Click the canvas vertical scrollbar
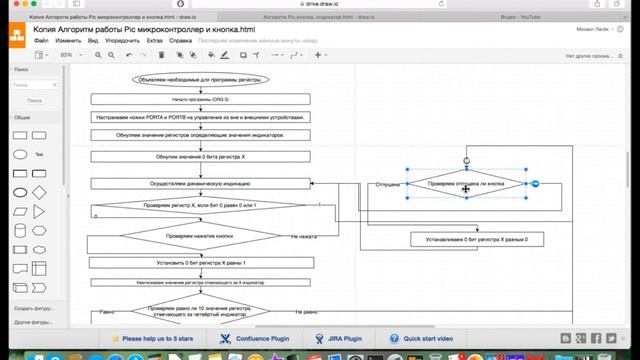Image resolution: width=640 pixels, height=360 pixels. [x=627, y=170]
